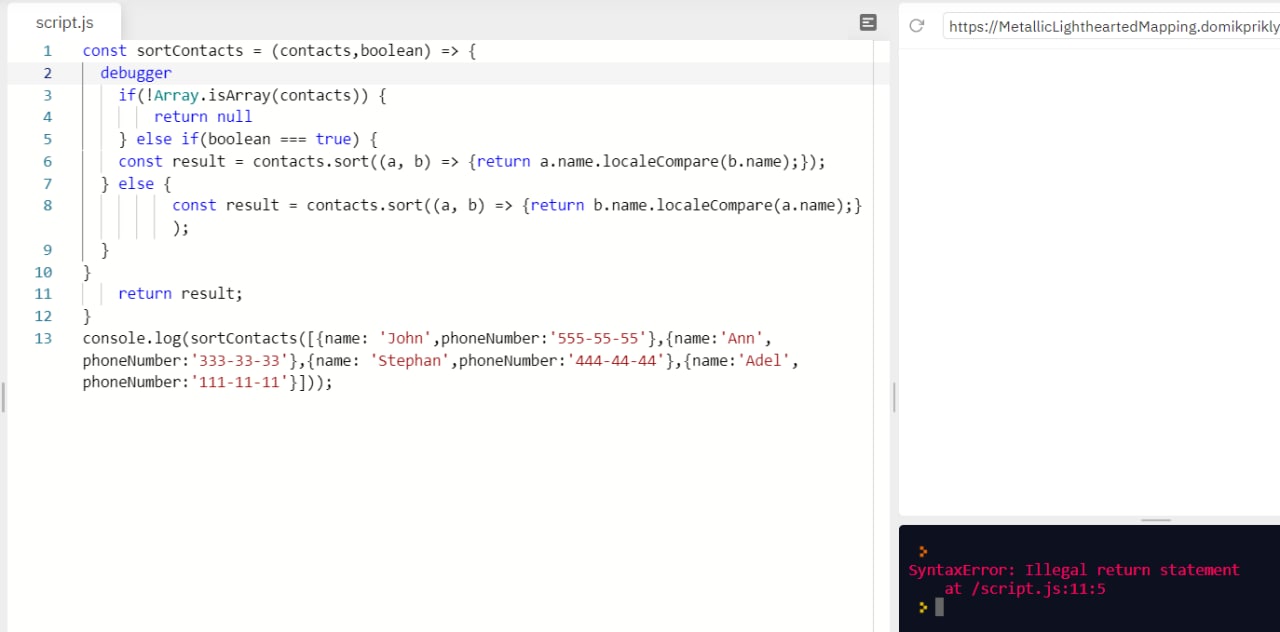This screenshot has height=632, width=1280.
Task: Click line number 13 in gutter
Action: click(43, 338)
